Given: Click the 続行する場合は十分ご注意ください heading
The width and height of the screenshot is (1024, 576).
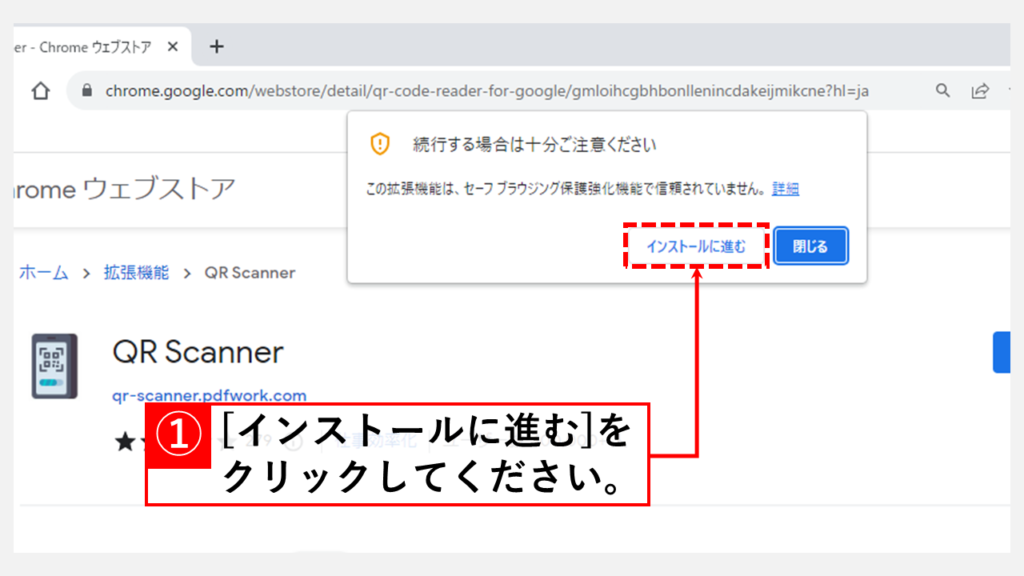Looking at the screenshot, I should click(534, 144).
